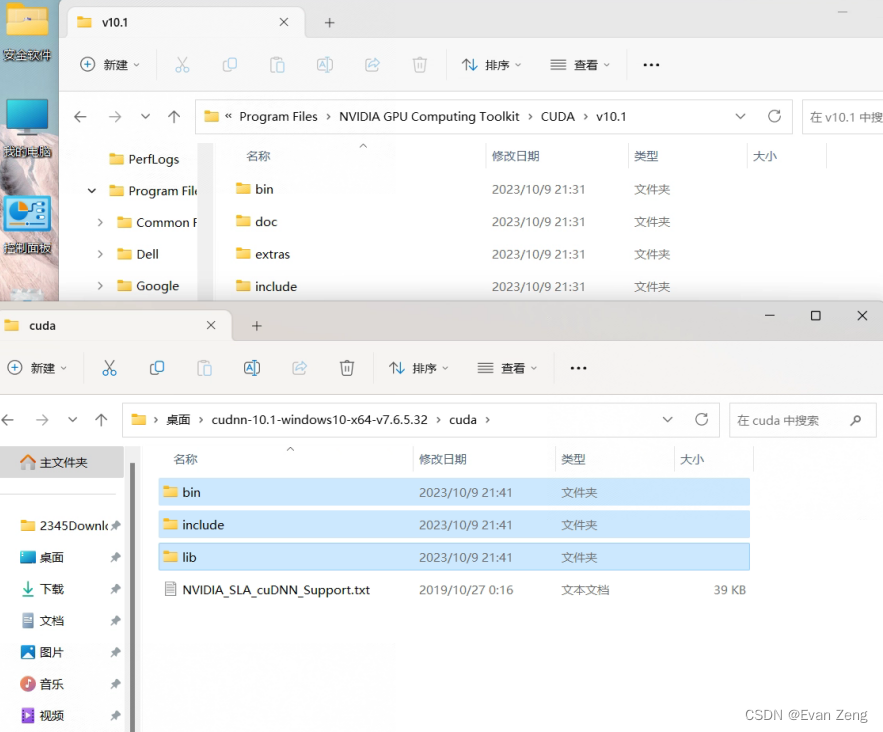Refresh the cuda folder view
The image size is (883, 732).
pyautogui.click(x=701, y=419)
